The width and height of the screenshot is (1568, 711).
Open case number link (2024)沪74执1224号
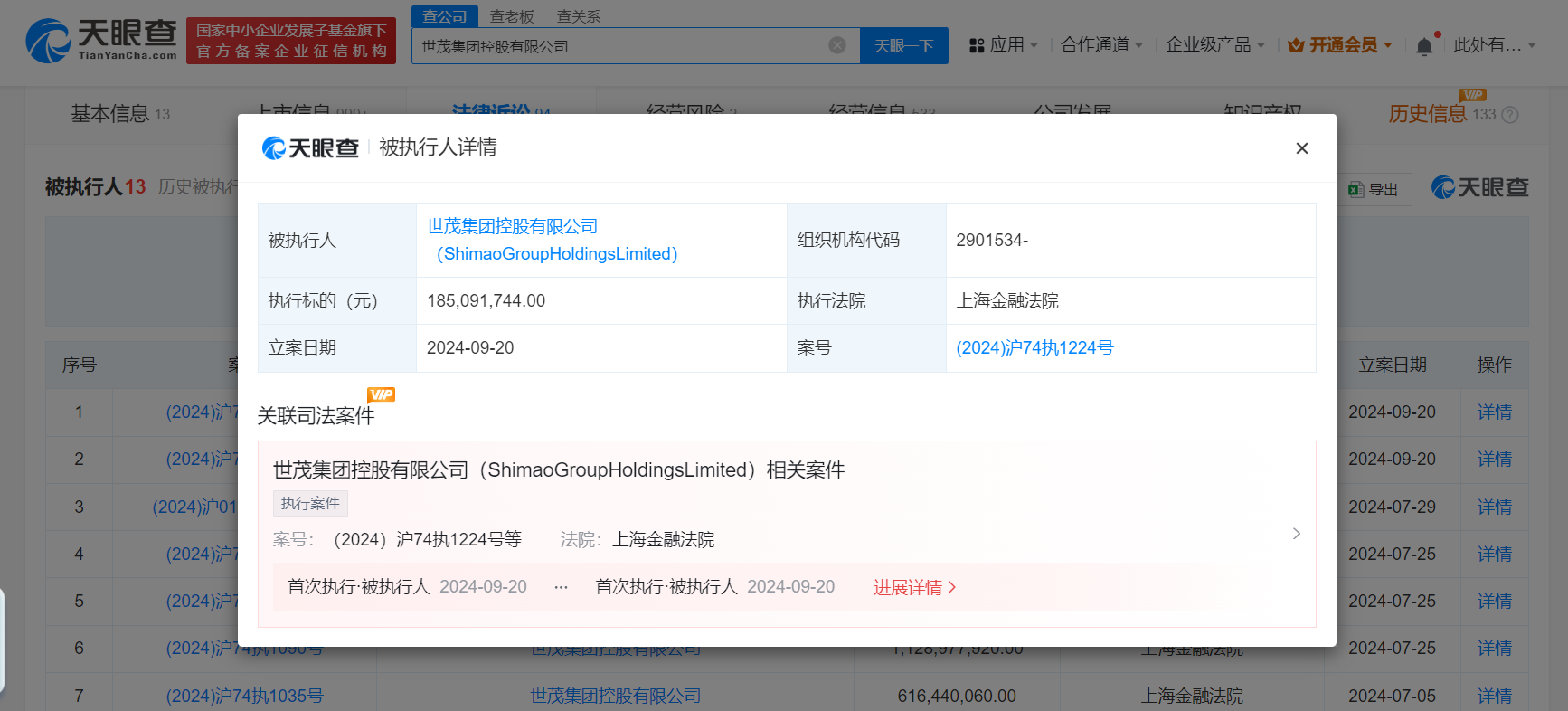(1034, 348)
